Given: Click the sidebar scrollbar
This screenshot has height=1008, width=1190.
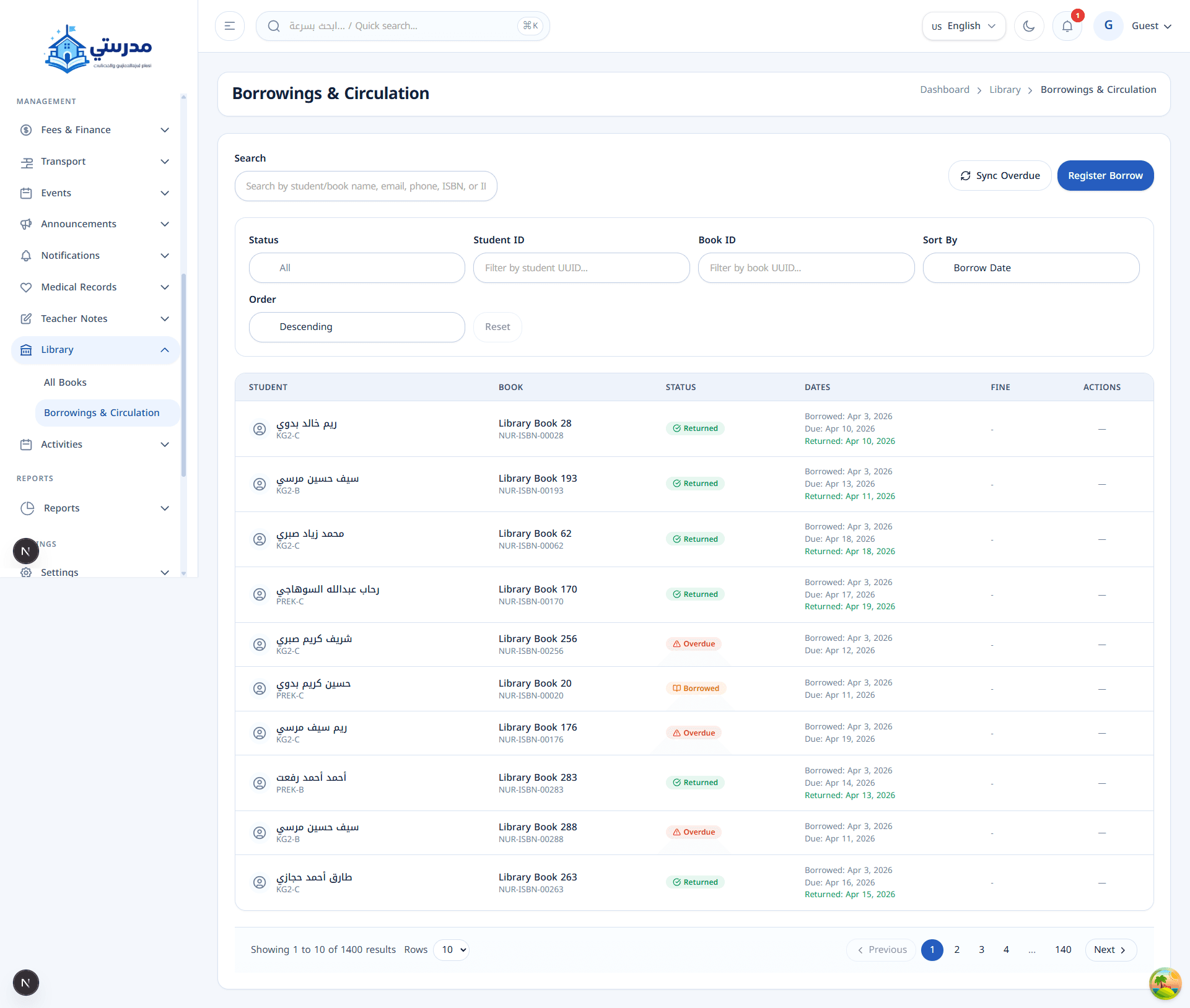Looking at the screenshot, I should tap(183, 375).
